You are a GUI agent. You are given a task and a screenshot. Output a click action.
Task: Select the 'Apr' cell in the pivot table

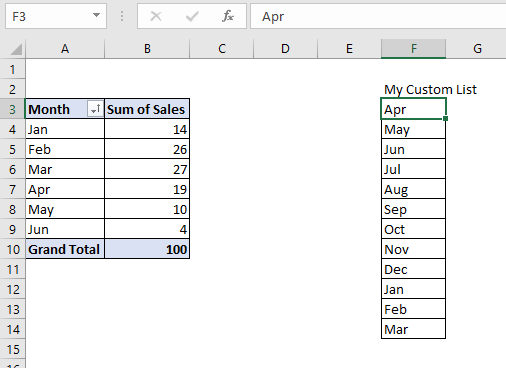click(x=65, y=189)
